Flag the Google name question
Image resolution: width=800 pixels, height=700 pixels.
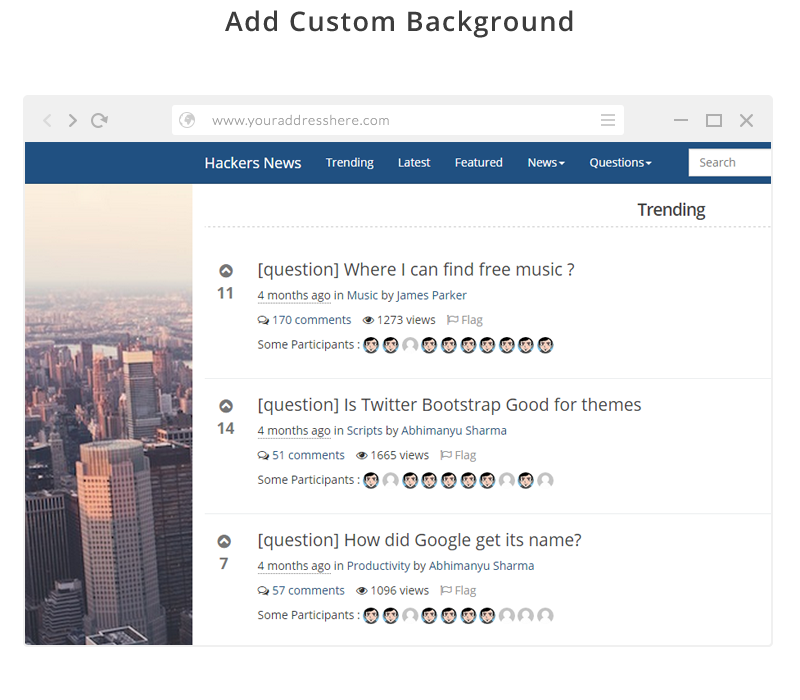pyautogui.click(x=458, y=590)
